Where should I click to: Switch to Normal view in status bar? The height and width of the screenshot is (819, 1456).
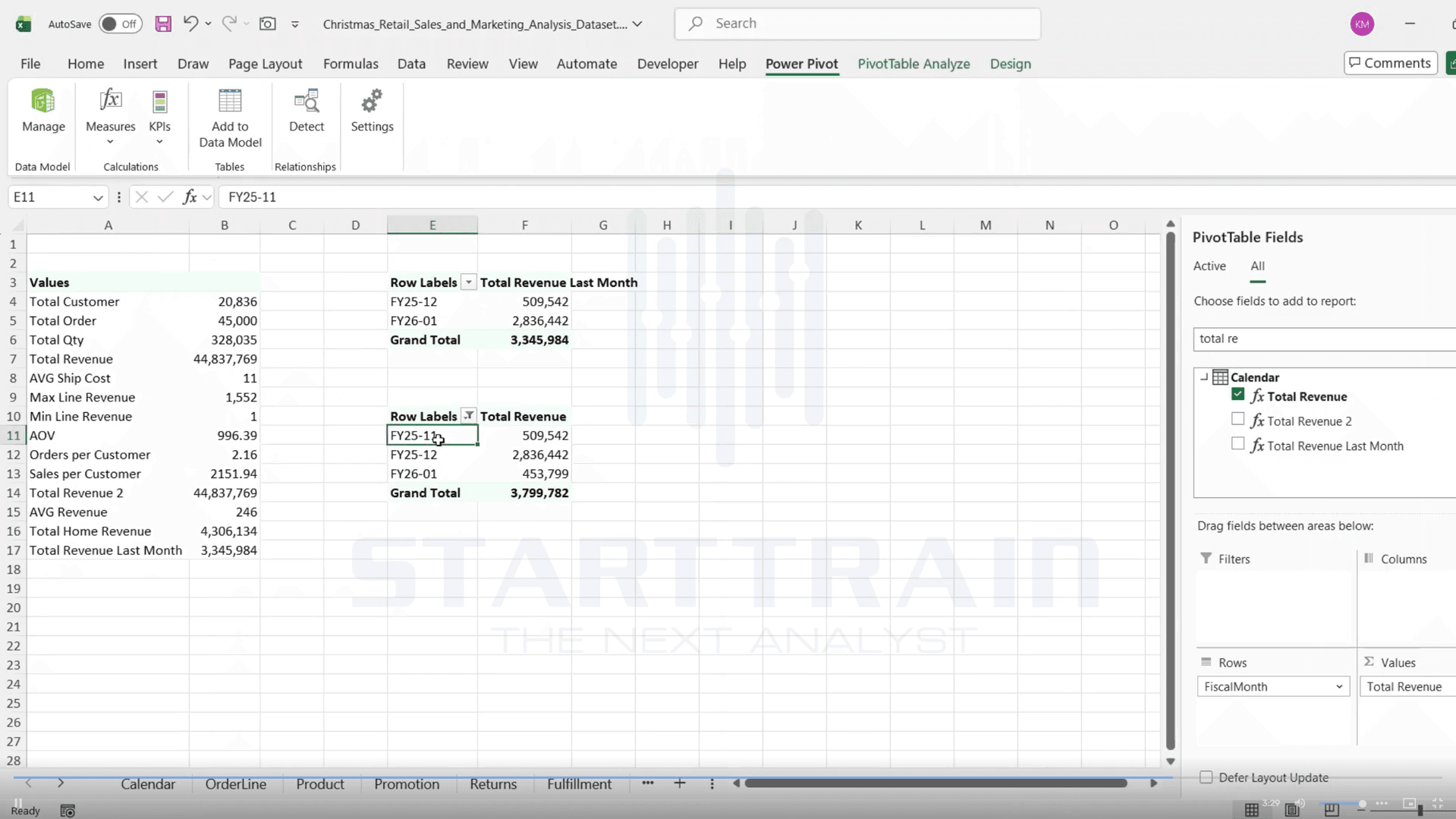1252,809
